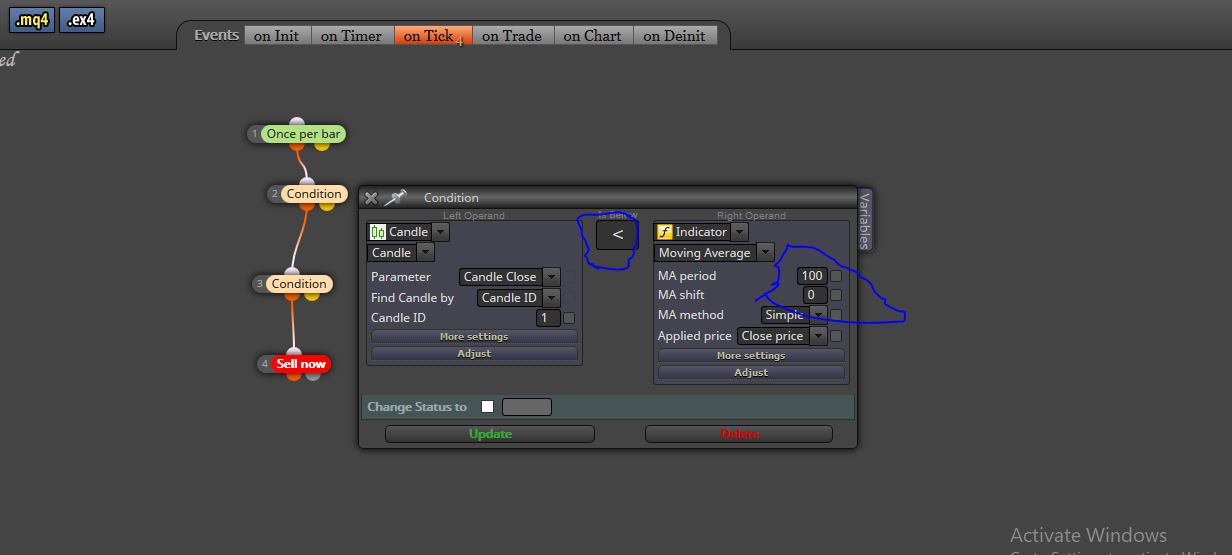Open the MA method Simple dropdown
Viewport: 1232px width, 555px height.
(818, 315)
